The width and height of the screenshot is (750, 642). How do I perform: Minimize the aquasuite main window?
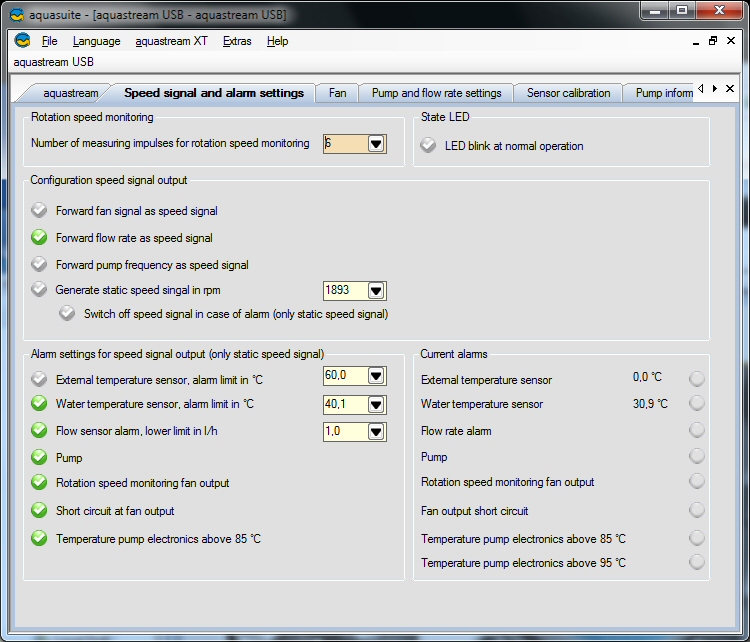click(x=655, y=11)
